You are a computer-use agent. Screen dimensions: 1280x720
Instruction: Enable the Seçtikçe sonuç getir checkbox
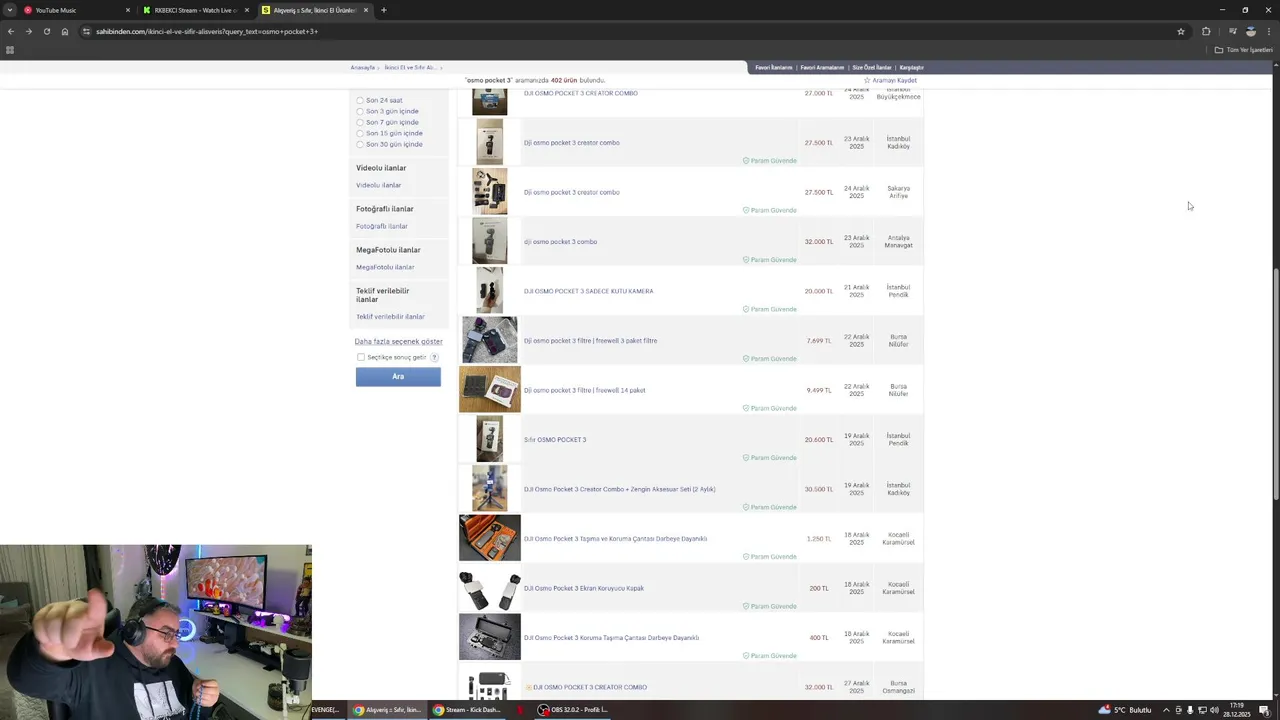tap(361, 357)
